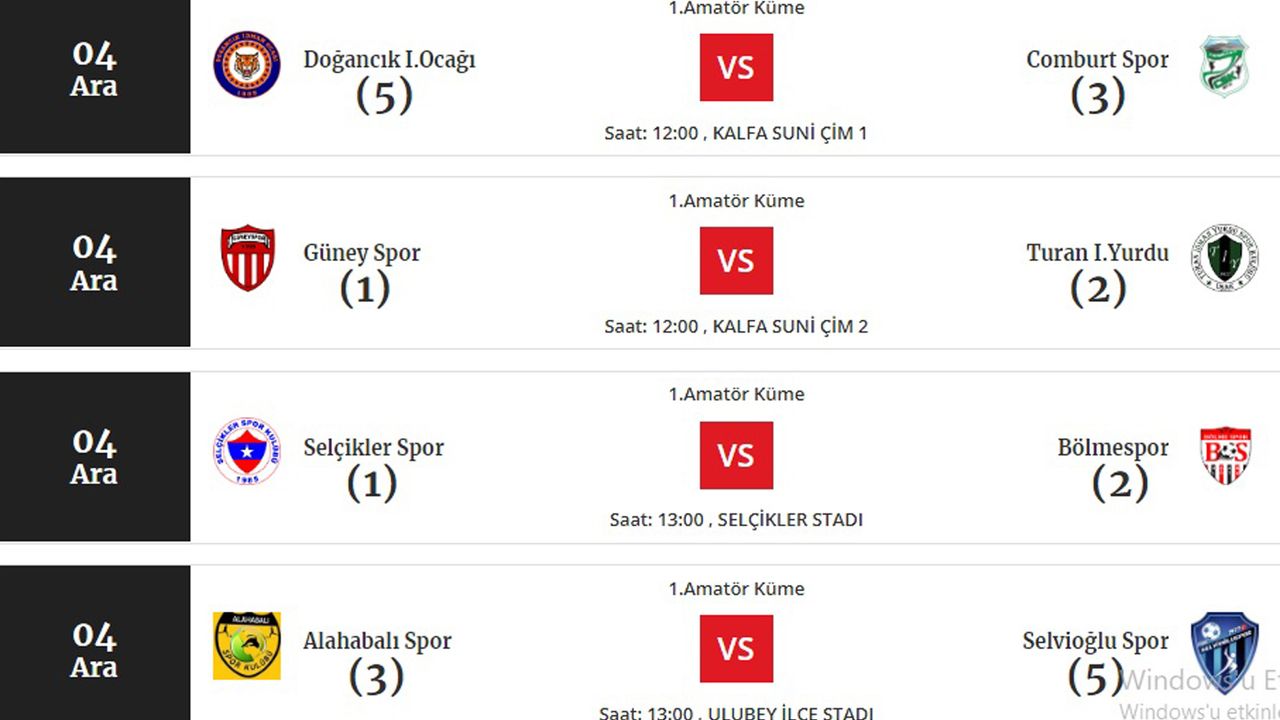Screen dimensions: 1280x720
Task: Click the Selvioğlu Spor blue shield crest
Action: pos(1224,652)
